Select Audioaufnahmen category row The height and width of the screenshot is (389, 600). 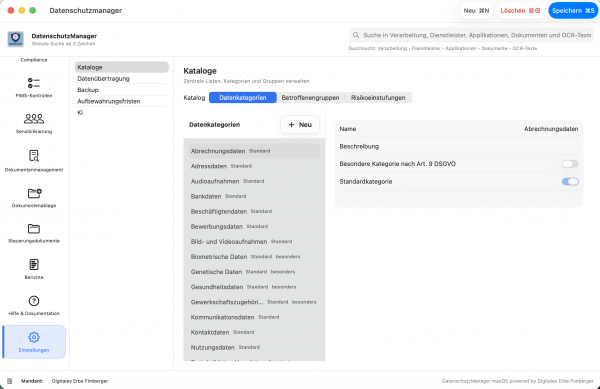[x=254, y=181]
